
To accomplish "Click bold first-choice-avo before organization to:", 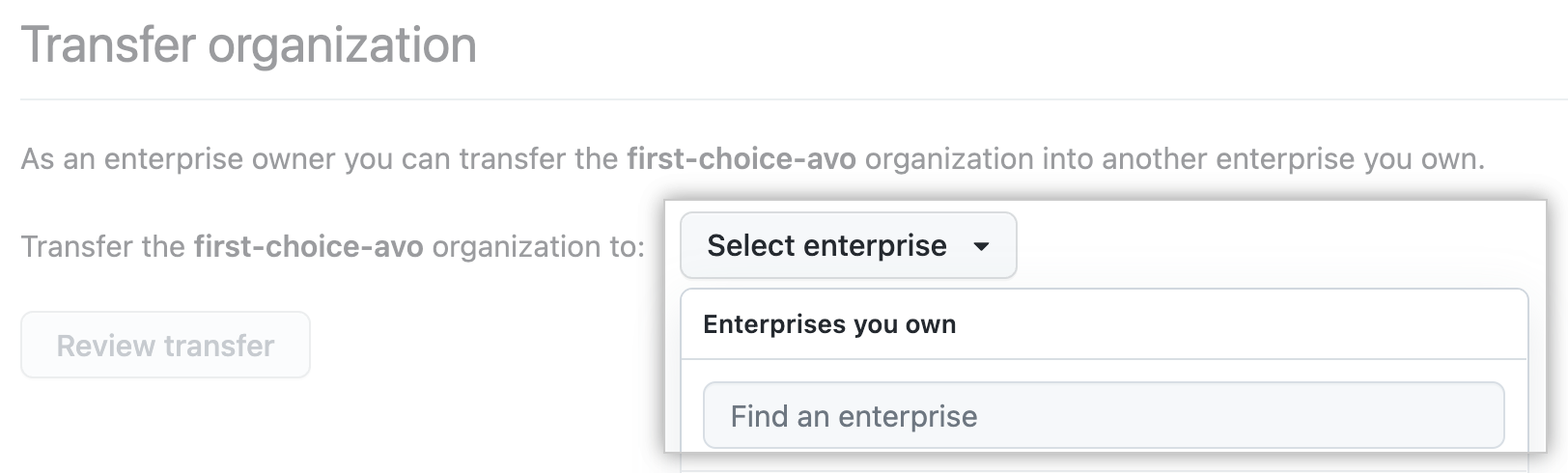I will pos(308,246).
